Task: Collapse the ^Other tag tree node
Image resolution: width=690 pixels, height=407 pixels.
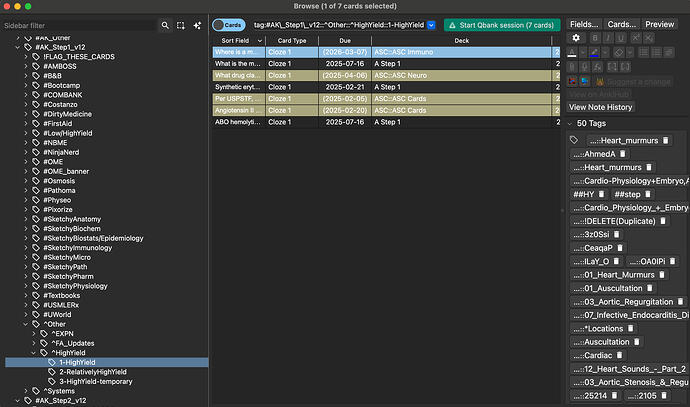Action: point(26,324)
